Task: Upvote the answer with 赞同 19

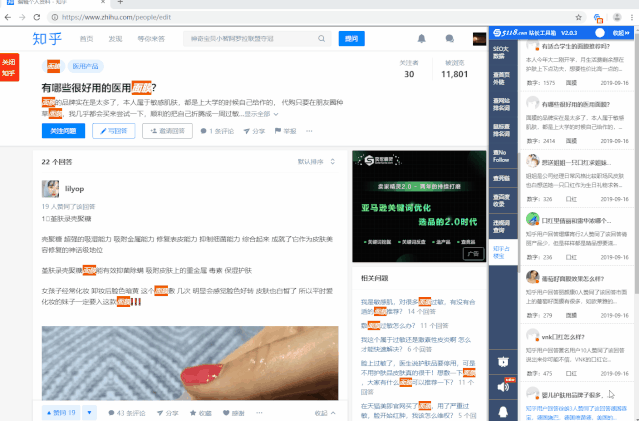Action: pyautogui.click(x=61, y=413)
